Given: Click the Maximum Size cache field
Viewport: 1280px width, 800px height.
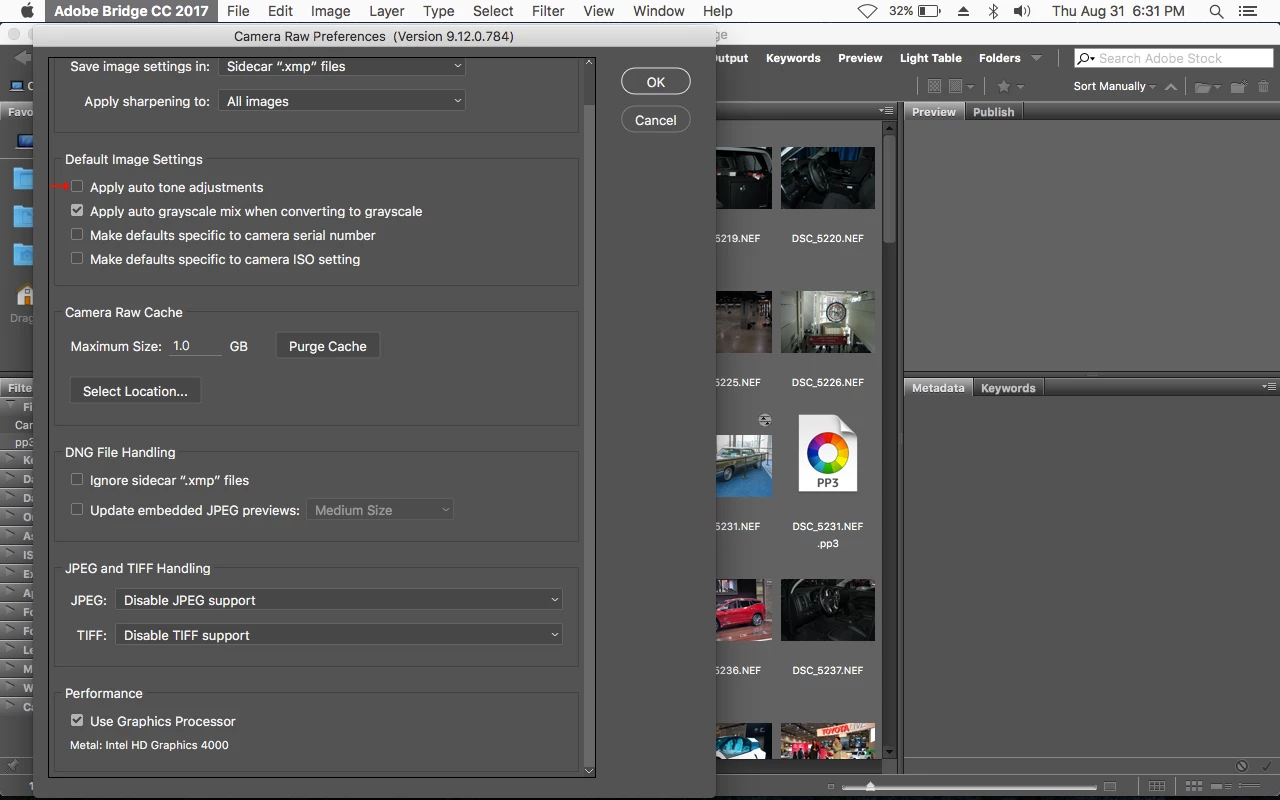Looking at the screenshot, I should click(x=195, y=346).
